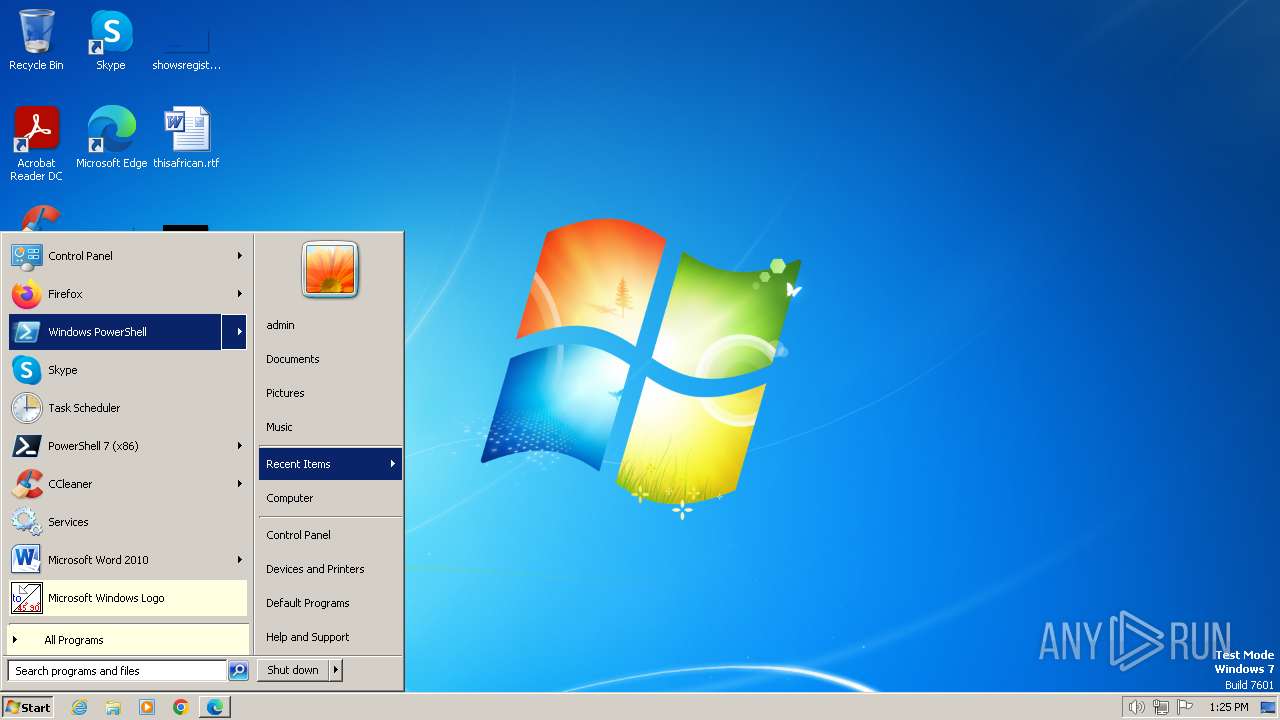The image size is (1280, 720).
Task: Click Services gear icon
Action: (27, 522)
